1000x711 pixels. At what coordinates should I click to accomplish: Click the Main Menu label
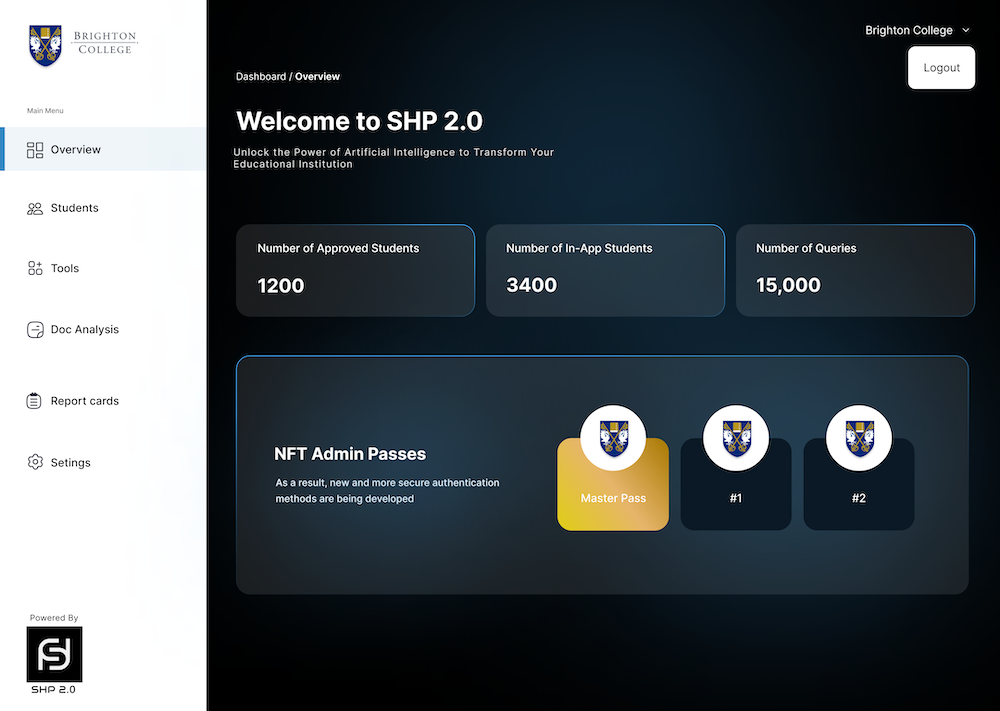[45, 110]
